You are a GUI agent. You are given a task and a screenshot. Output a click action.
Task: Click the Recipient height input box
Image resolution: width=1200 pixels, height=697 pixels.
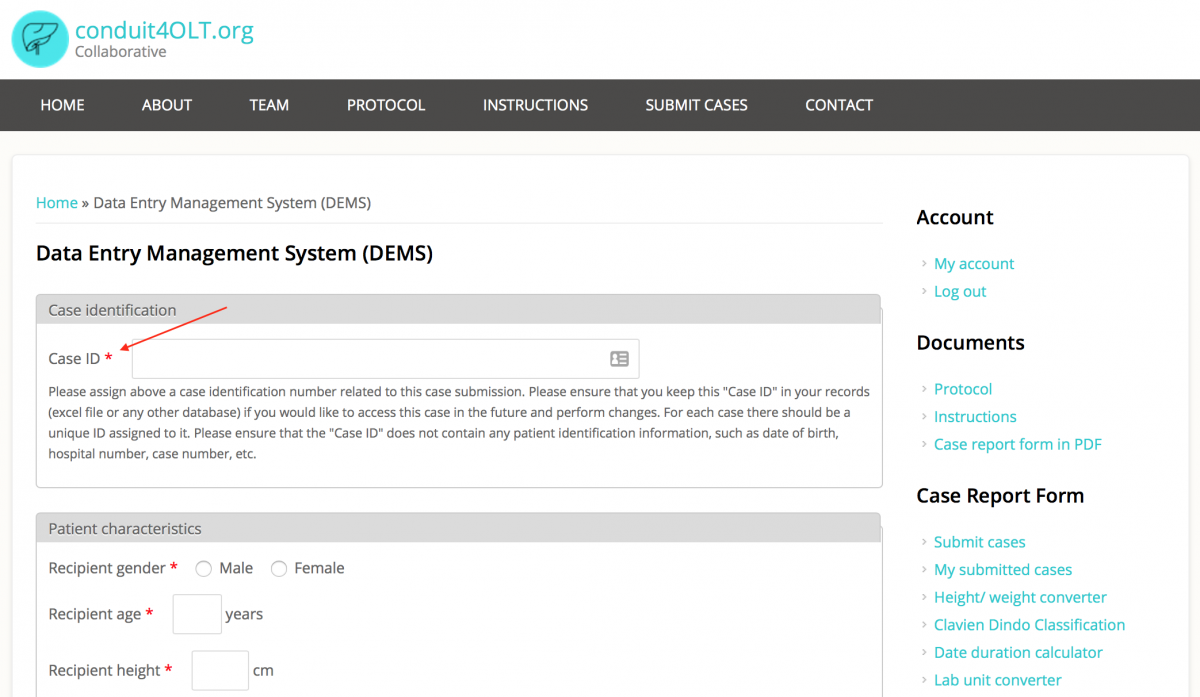220,670
